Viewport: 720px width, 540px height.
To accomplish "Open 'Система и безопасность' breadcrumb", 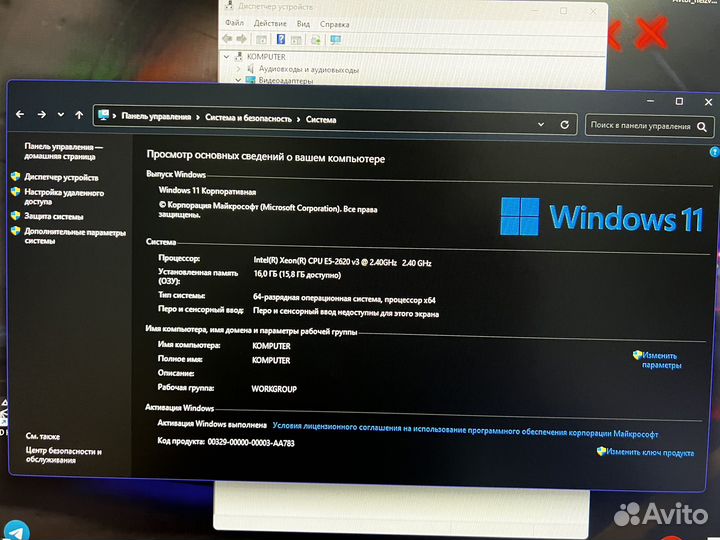I will pyautogui.click(x=248, y=118).
